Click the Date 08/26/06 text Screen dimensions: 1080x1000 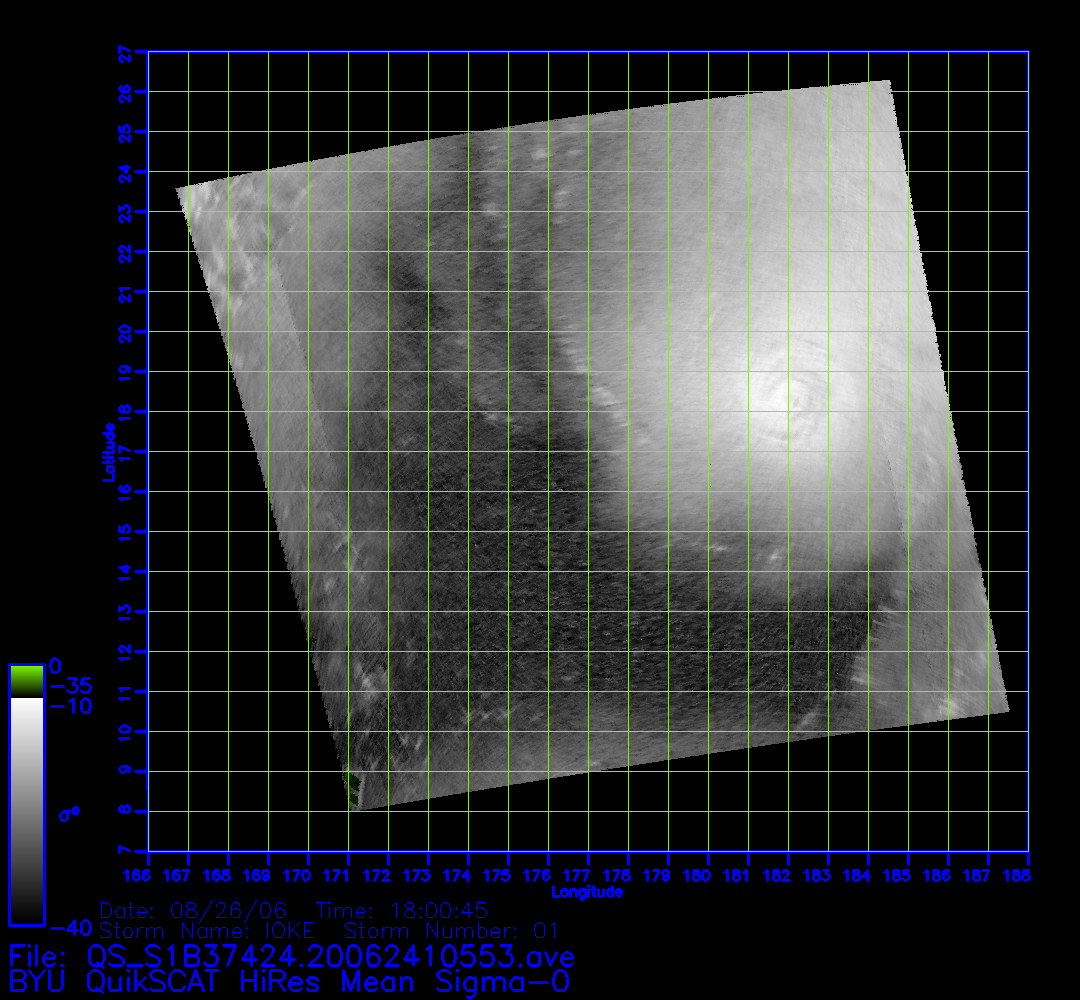click(194, 912)
